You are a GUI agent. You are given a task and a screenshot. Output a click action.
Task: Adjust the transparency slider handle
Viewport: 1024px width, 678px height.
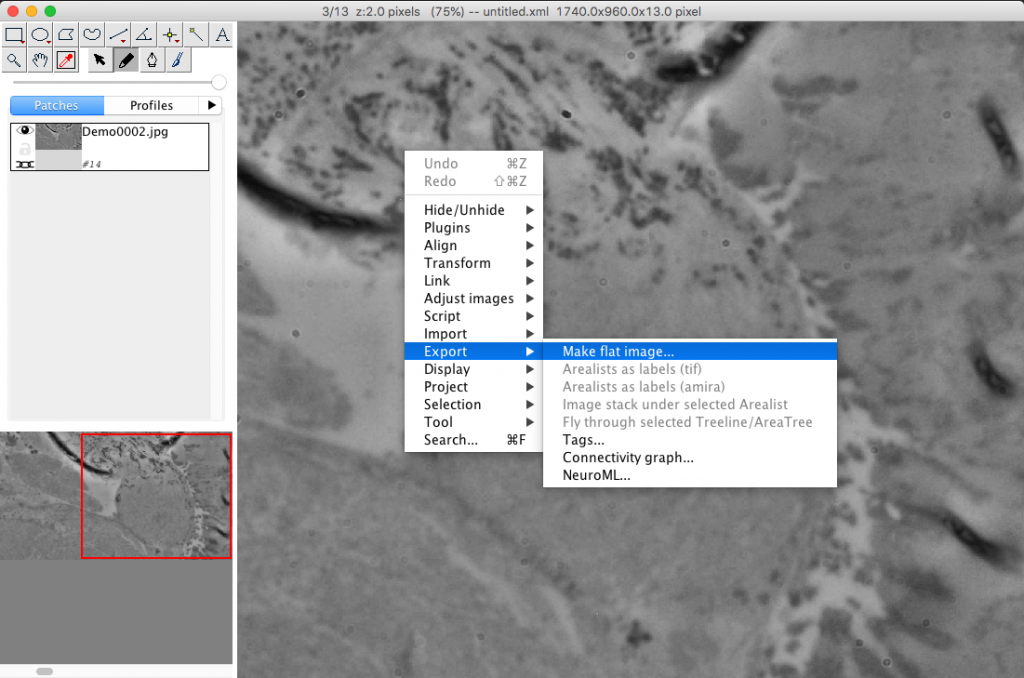[219, 82]
